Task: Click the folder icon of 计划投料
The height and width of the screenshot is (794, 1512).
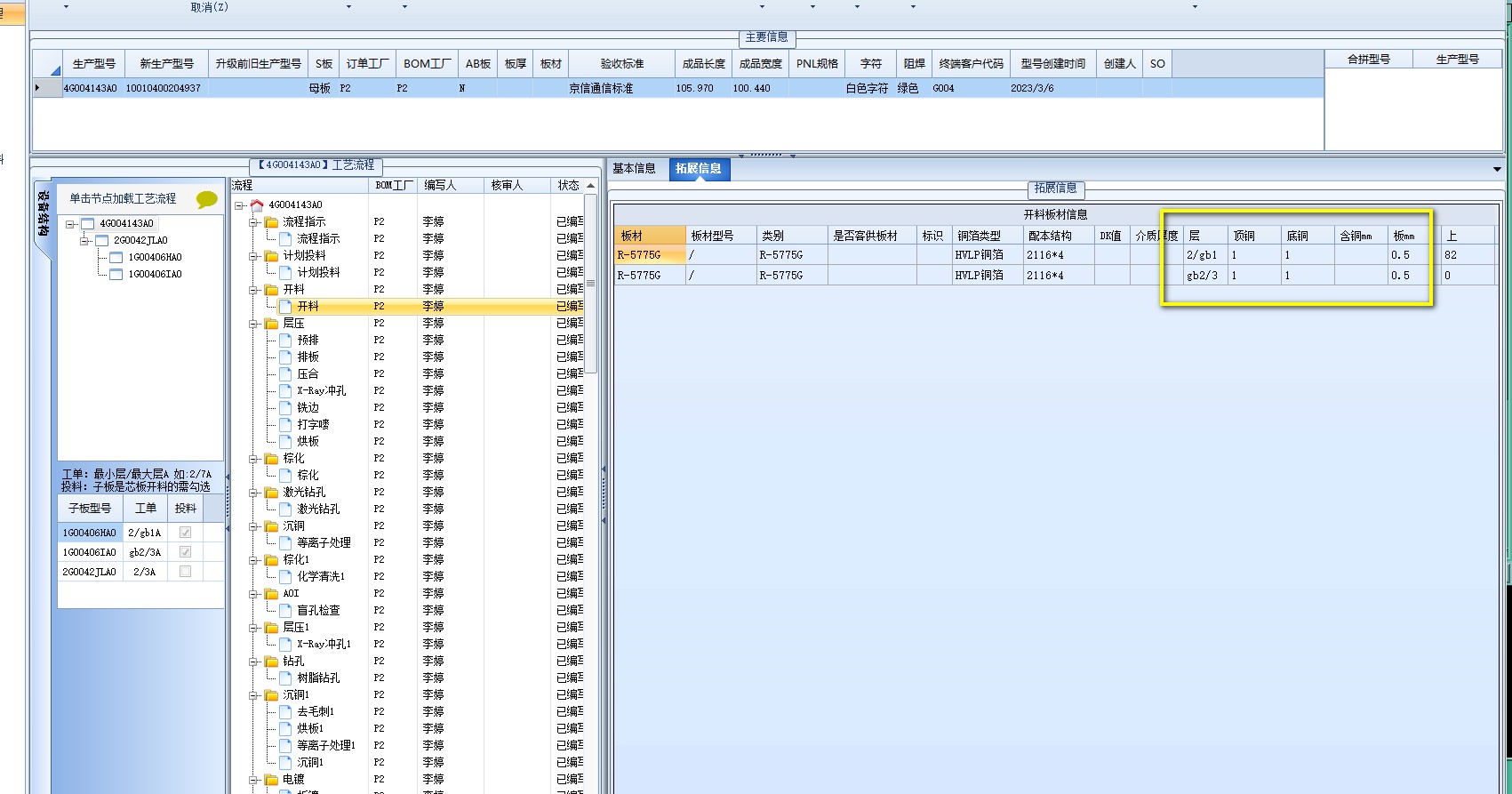Action: pyautogui.click(x=271, y=255)
